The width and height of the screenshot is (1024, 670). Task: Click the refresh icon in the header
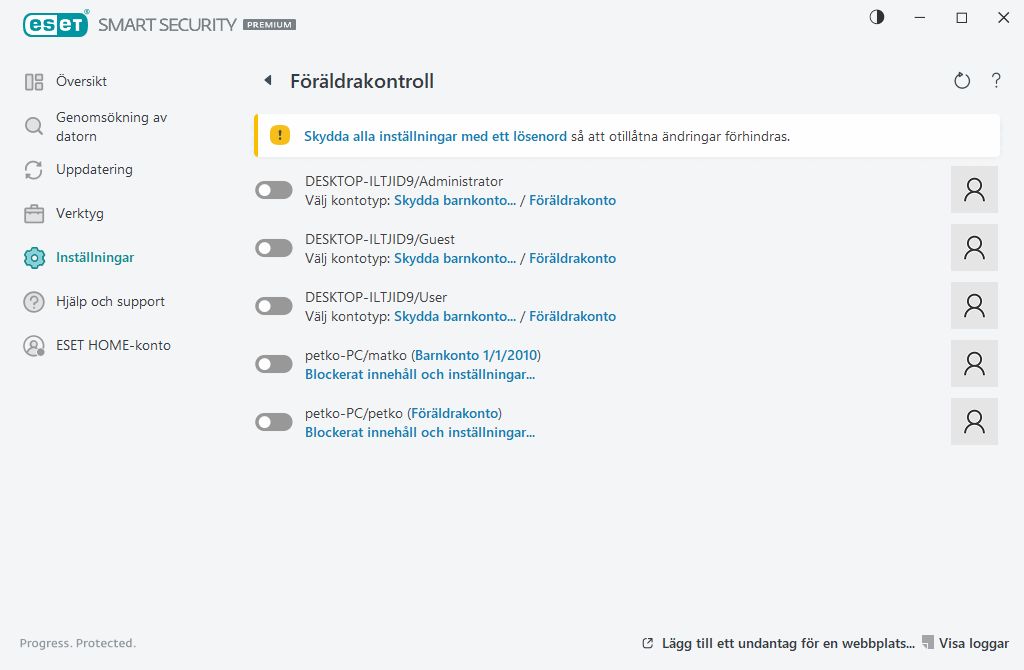click(x=962, y=81)
